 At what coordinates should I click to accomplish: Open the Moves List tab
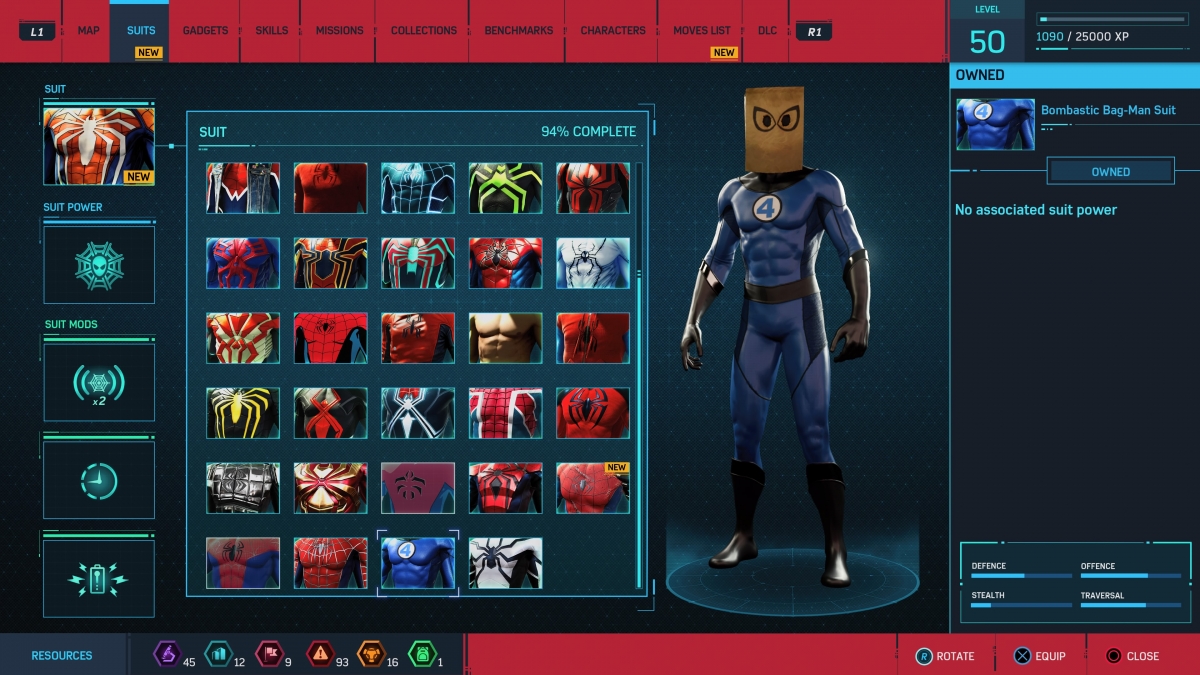[702, 31]
